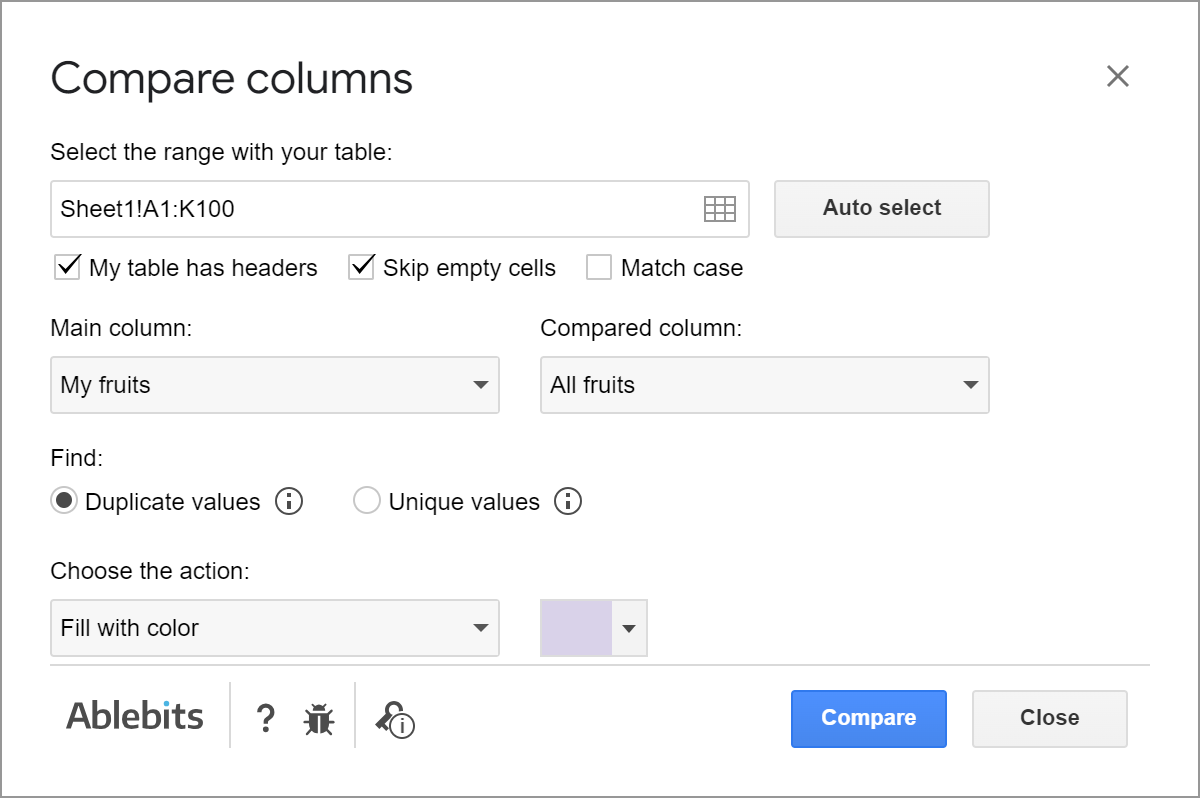This screenshot has width=1200, height=798.
Task: Open Compared column dropdown showing All fruits
Action: (765, 385)
